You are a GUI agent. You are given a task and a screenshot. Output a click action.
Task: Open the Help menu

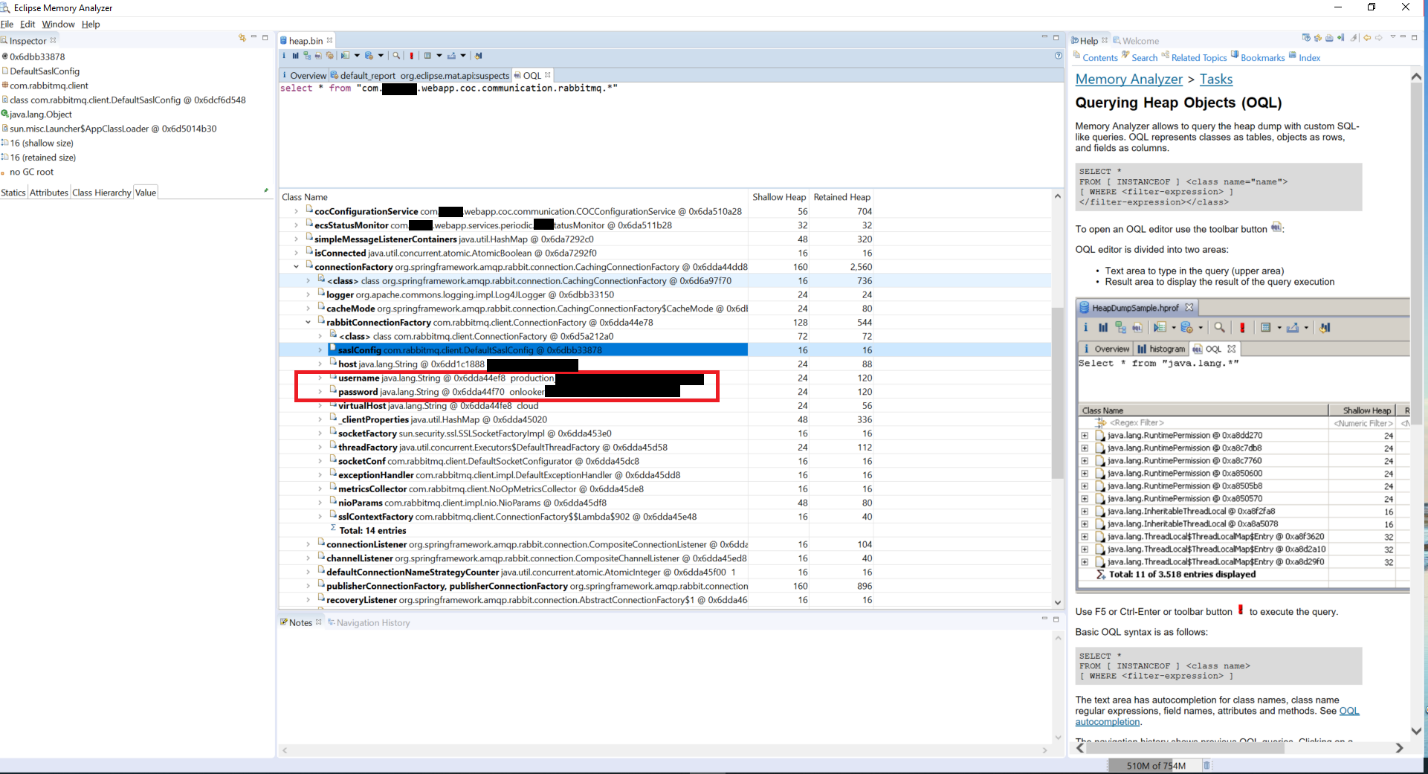91,24
